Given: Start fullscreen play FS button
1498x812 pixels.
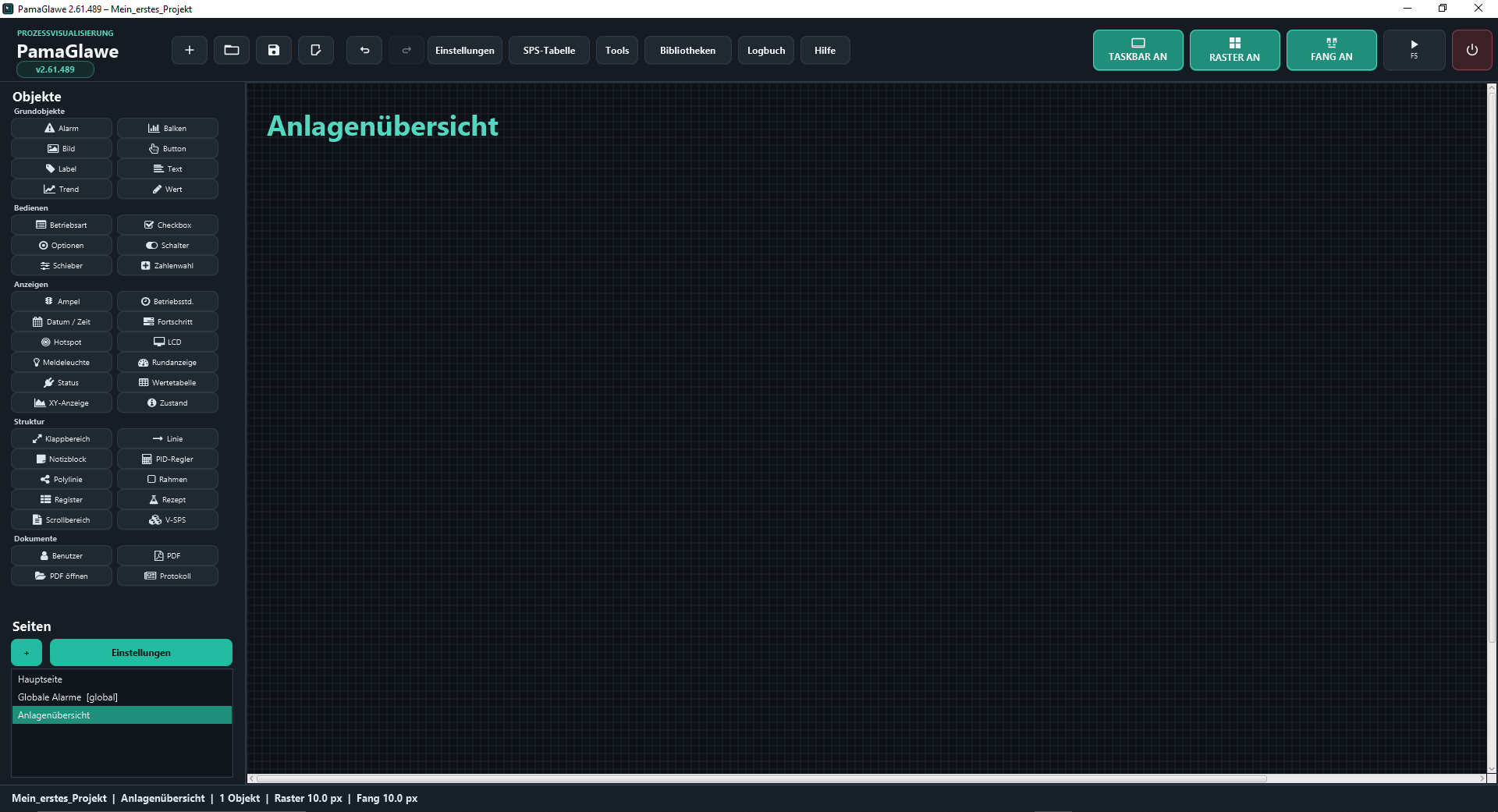Looking at the screenshot, I should (1414, 50).
